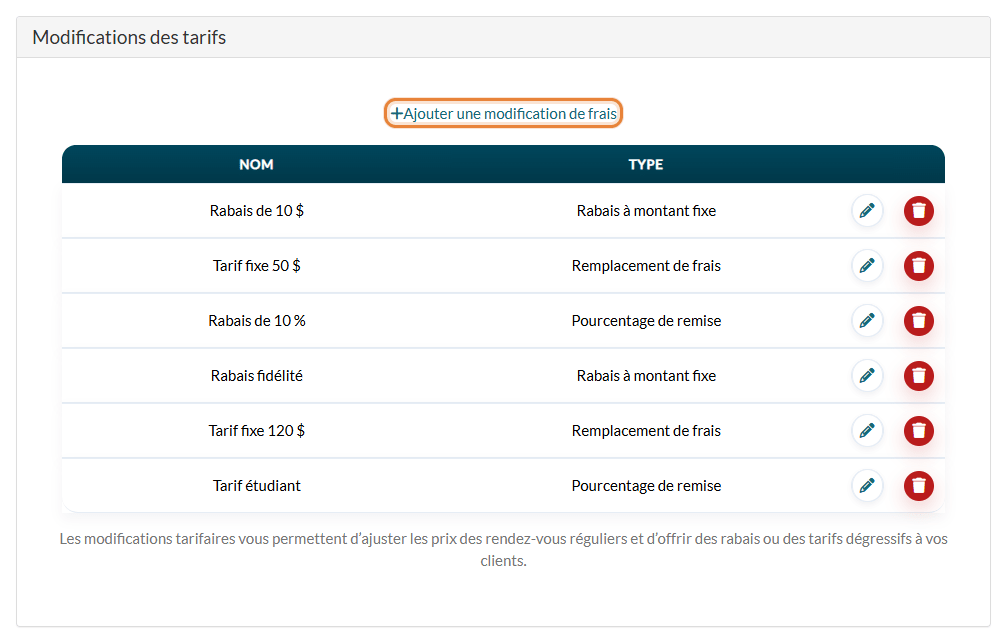Select the Rabais fidélité name cell

(257, 376)
